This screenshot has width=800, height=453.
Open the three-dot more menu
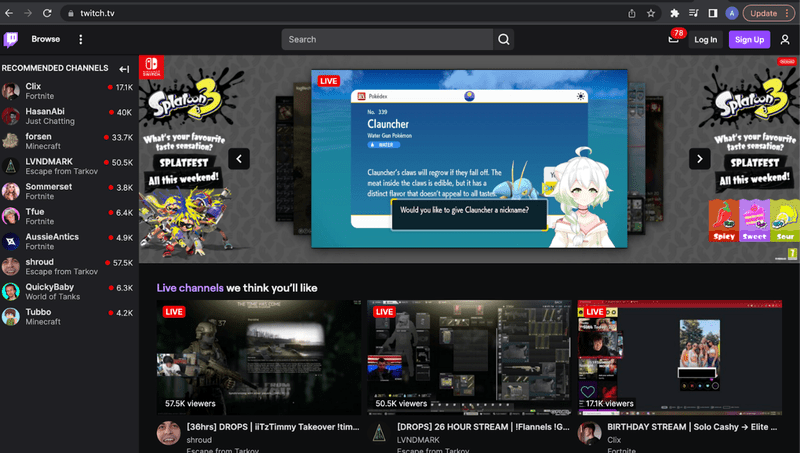coord(81,39)
